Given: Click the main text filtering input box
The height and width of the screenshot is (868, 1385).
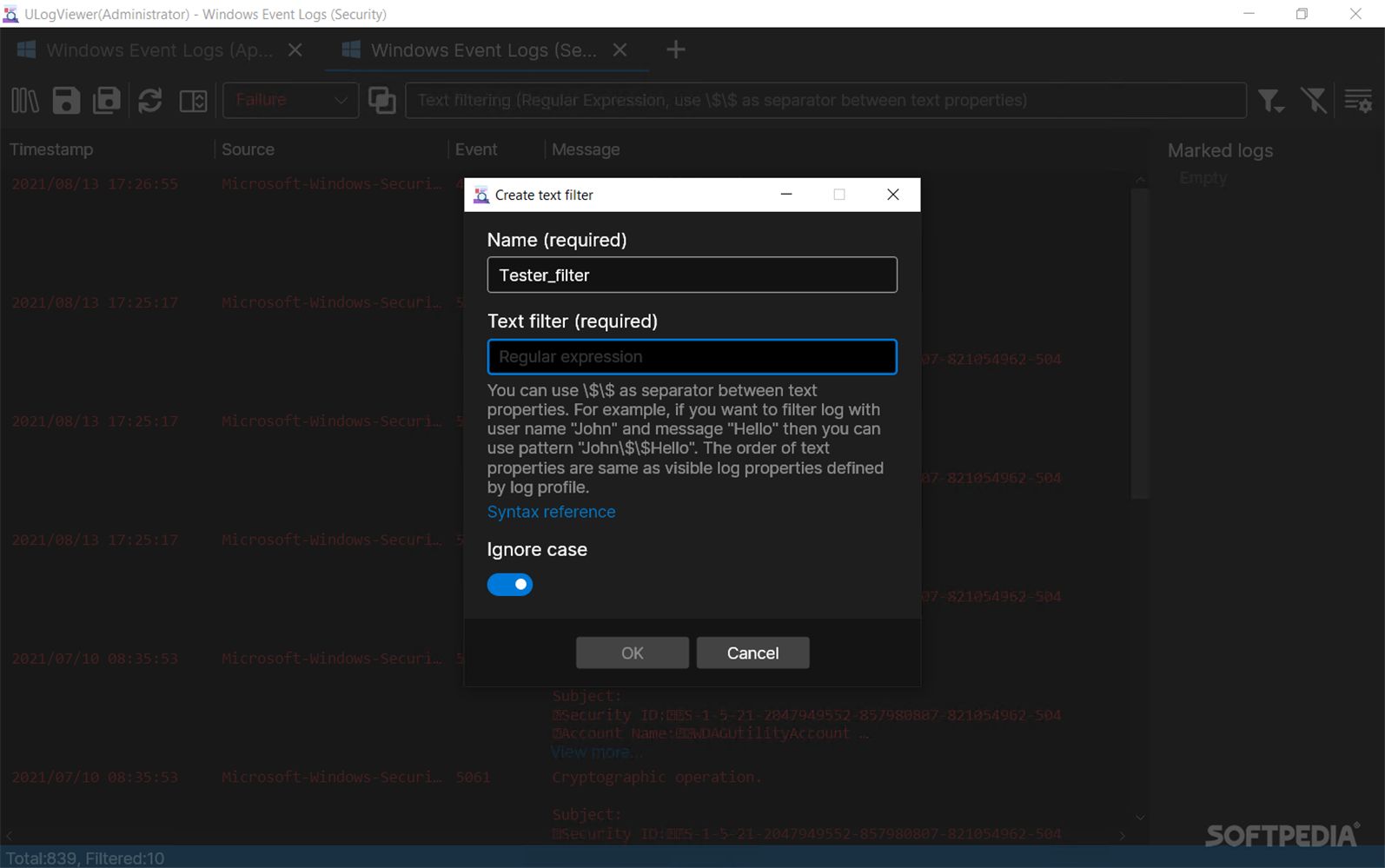Looking at the screenshot, I should (825, 100).
